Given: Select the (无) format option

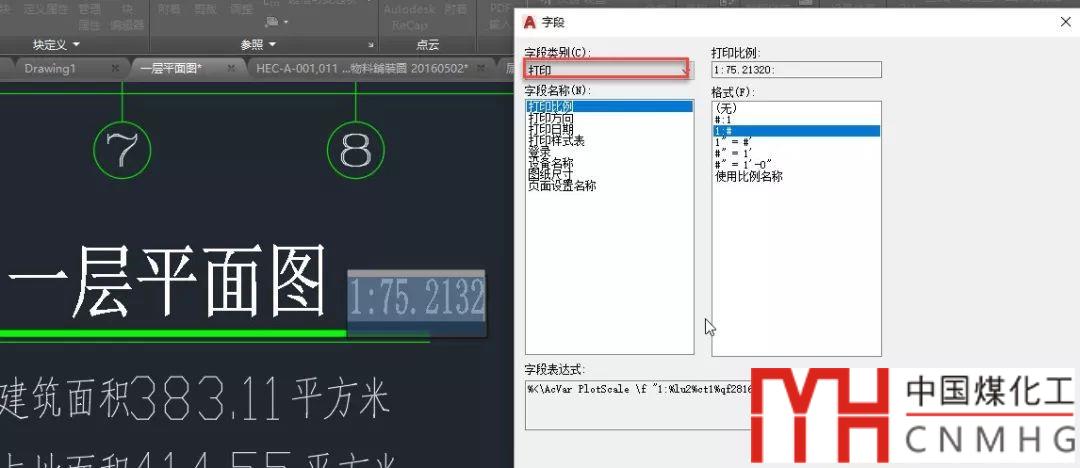Looking at the screenshot, I should point(726,108).
